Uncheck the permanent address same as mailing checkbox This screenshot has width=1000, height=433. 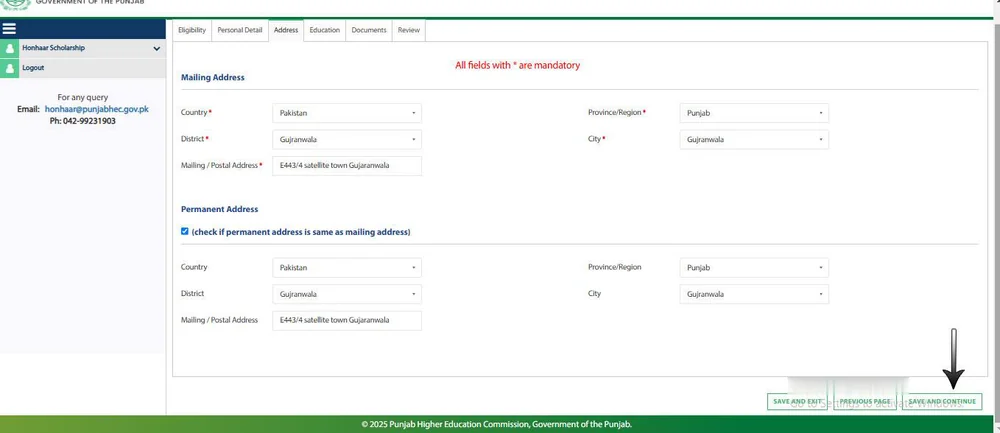click(x=185, y=231)
